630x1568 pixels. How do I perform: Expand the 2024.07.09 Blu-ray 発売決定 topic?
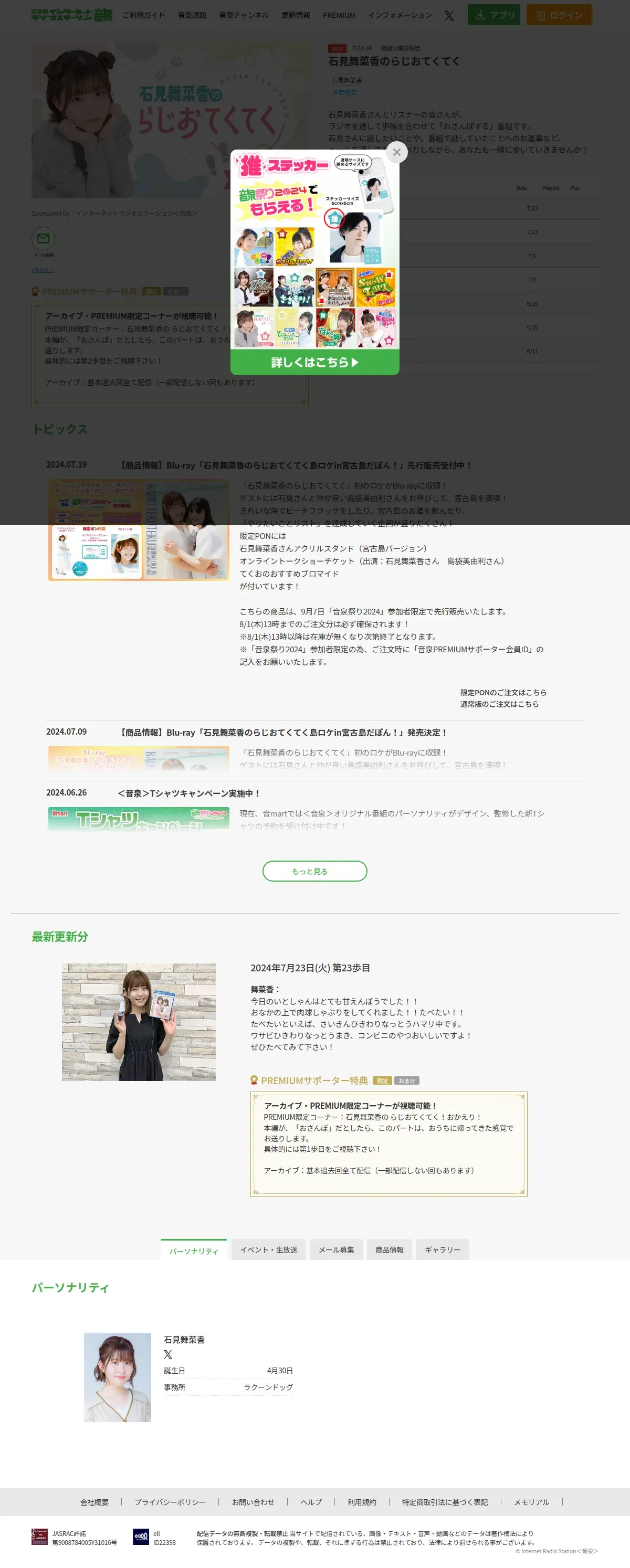(x=282, y=733)
